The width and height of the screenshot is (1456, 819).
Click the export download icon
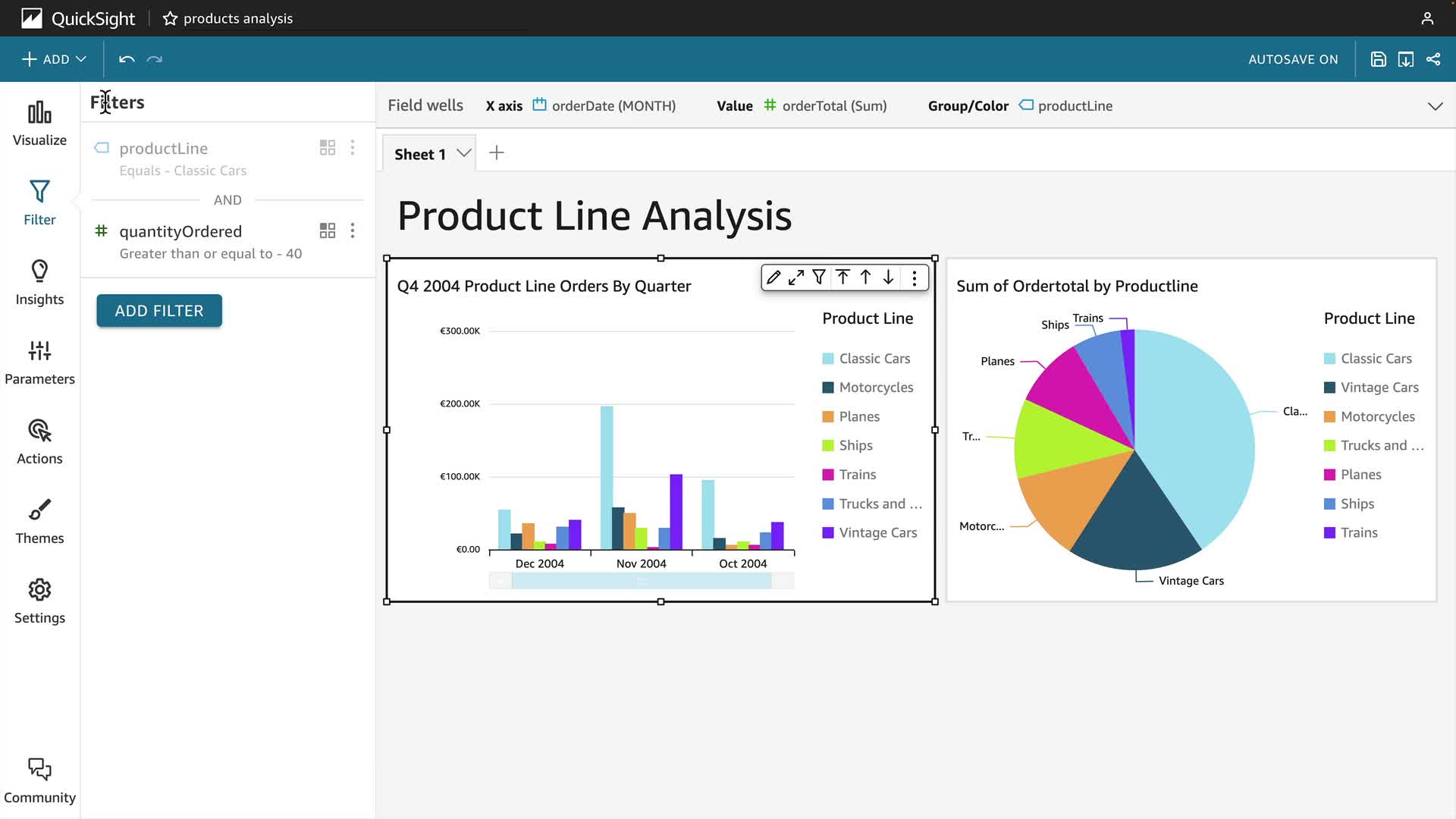[x=1405, y=59]
